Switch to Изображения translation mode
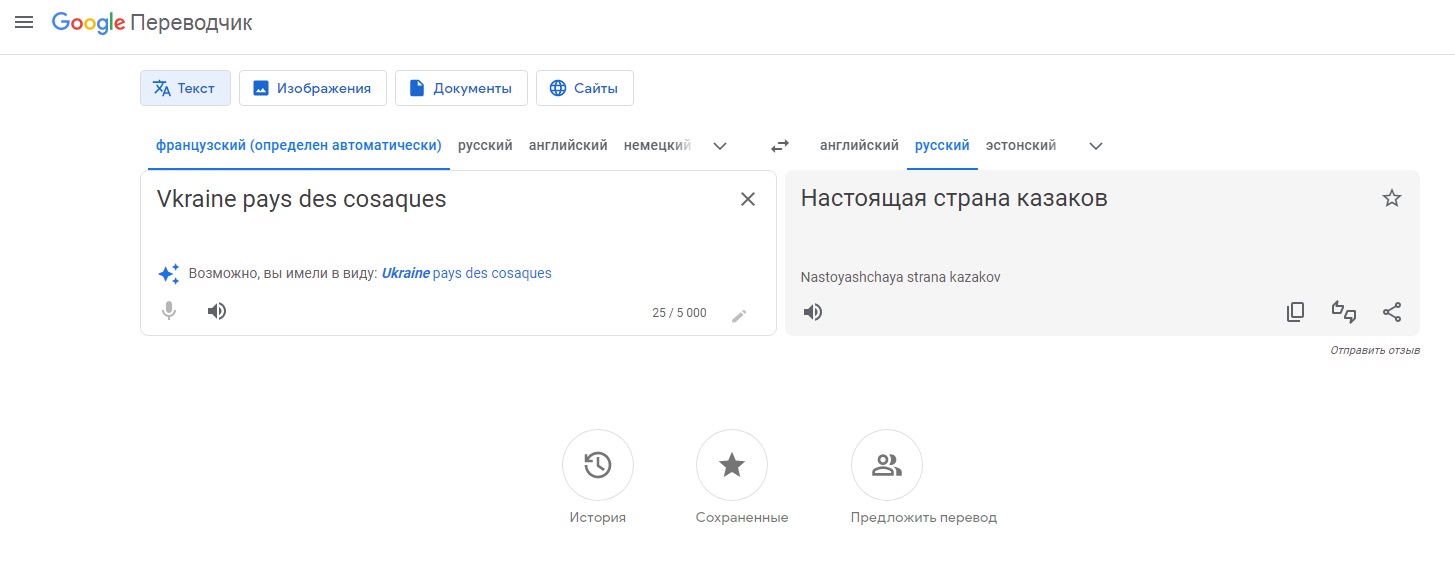 [312, 88]
